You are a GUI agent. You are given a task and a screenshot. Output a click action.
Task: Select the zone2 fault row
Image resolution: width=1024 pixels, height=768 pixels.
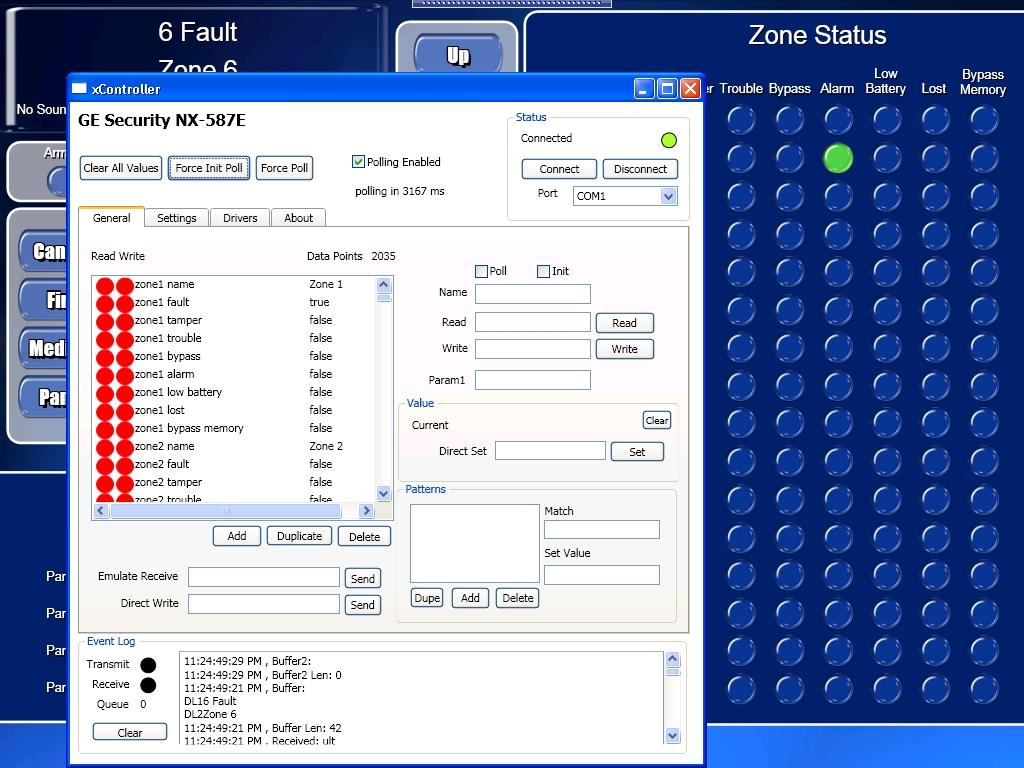pyautogui.click(x=234, y=464)
